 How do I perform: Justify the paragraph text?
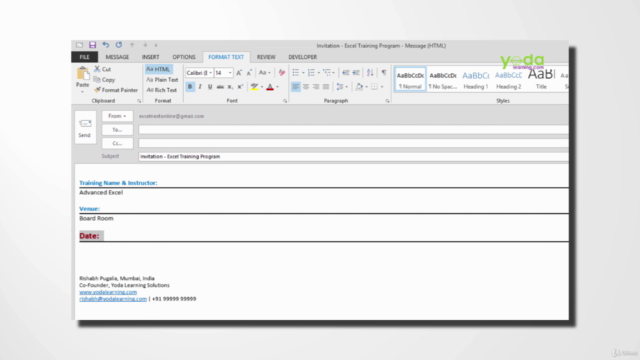coord(326,87)
